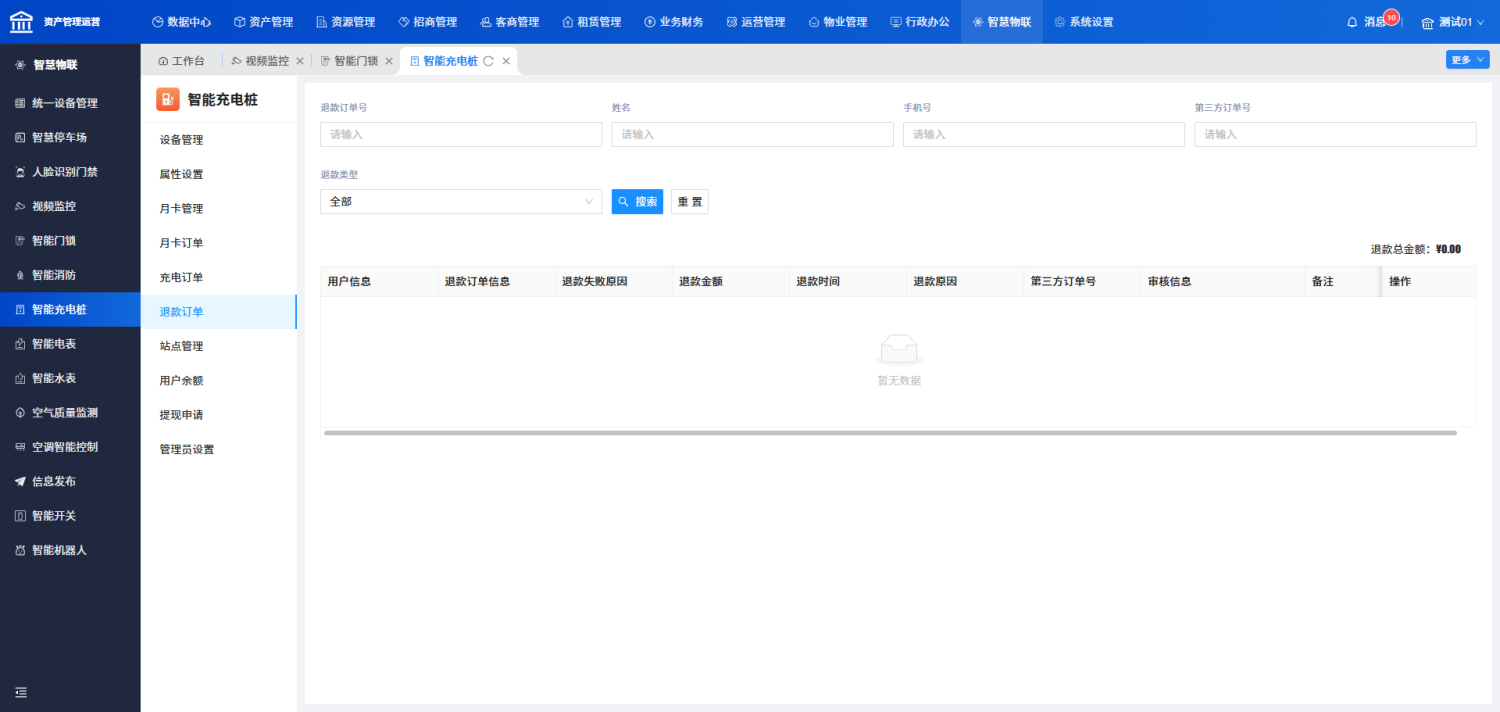Viewport: 1500px width, 712px height.
Task: Open 信息发布 in sidebar
Action: coord(70,481)
